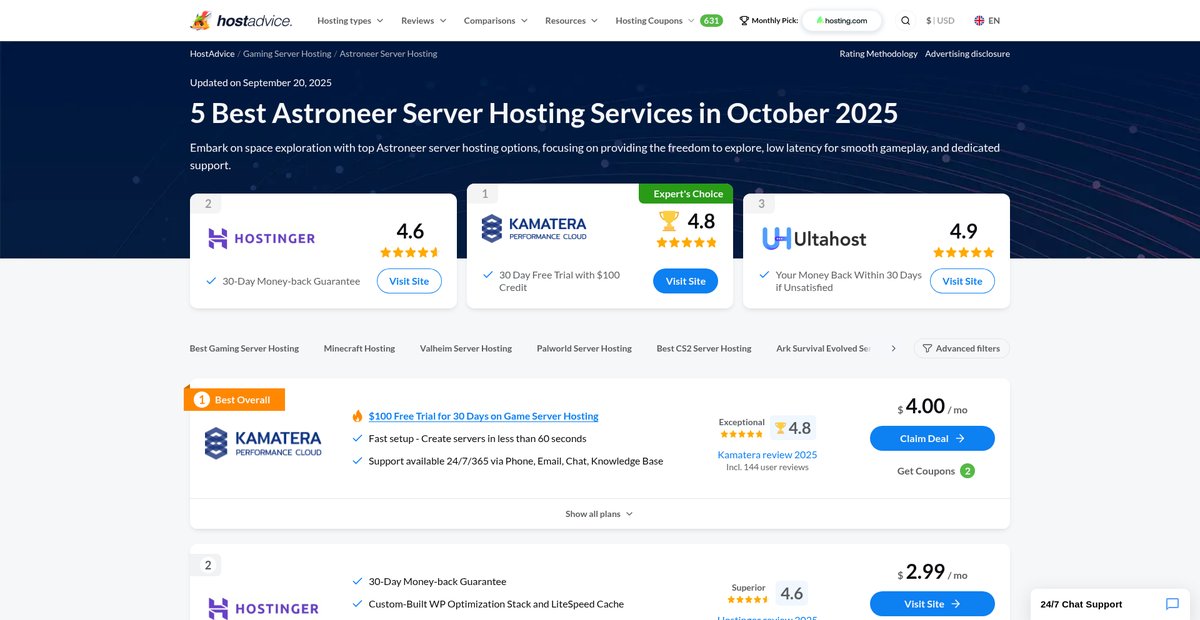The image size is (1200, 620).
Task: Click the Hostinger logo in second listing
Action: [263, 608]
